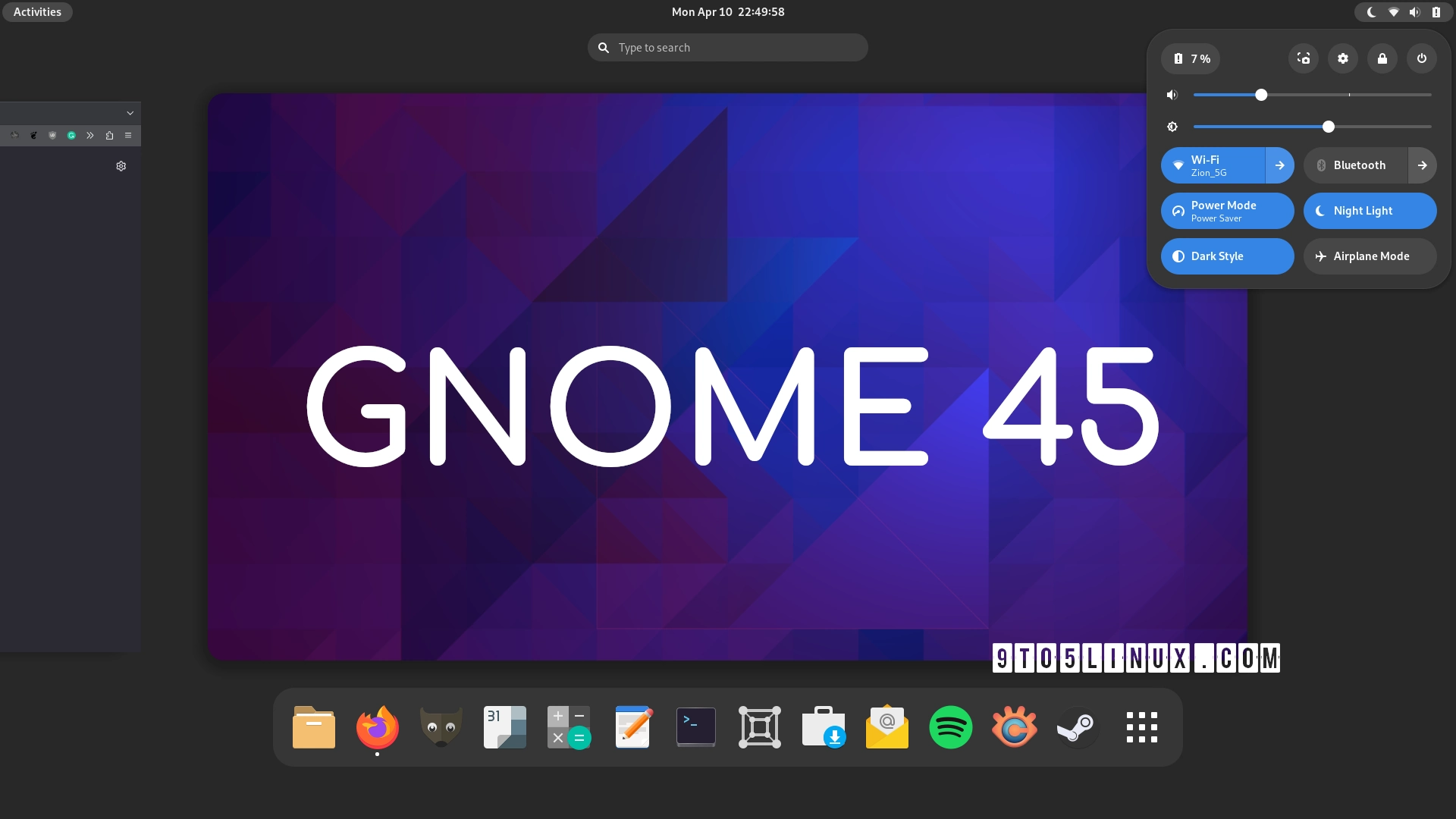1456x819 pixels.
Task: Open the Calendar app from the dock
Action: coord(504,726)
